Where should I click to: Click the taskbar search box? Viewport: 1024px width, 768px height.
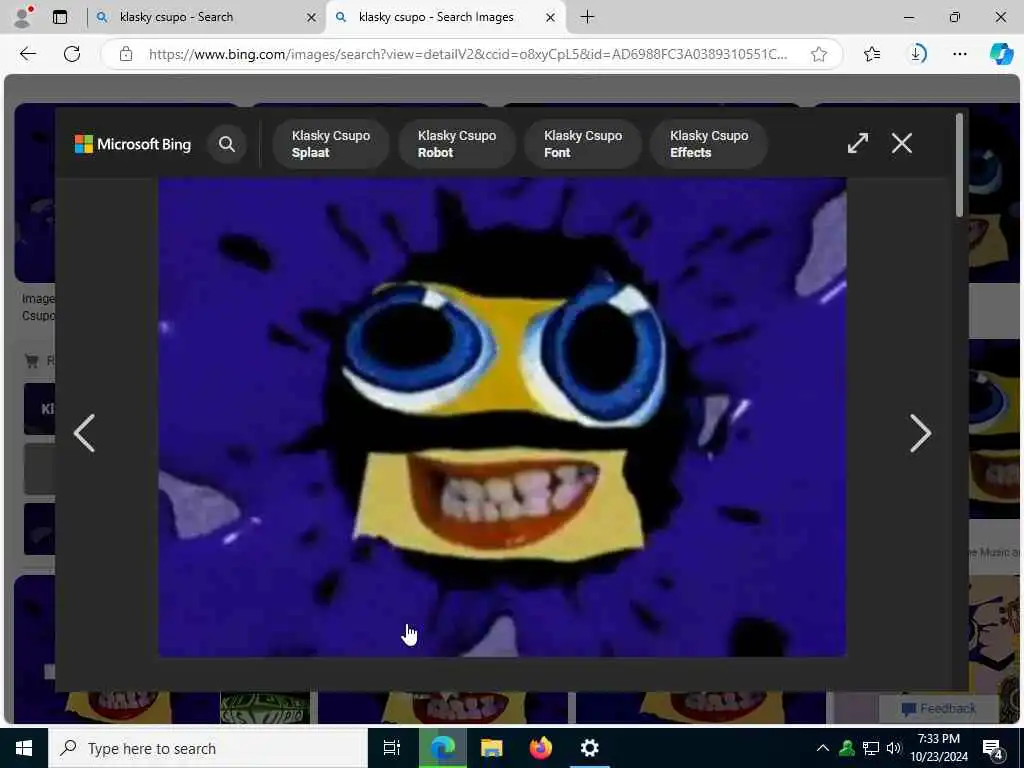click(208, 748)
